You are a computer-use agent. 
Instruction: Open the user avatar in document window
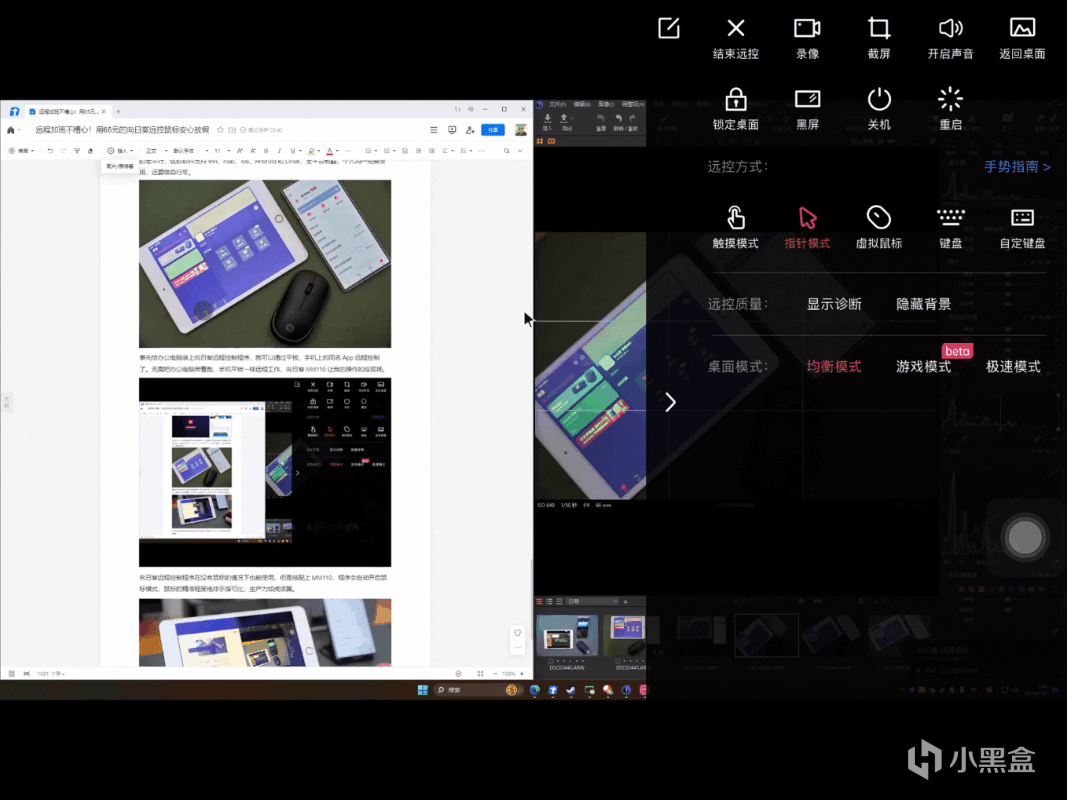[521, 129]
